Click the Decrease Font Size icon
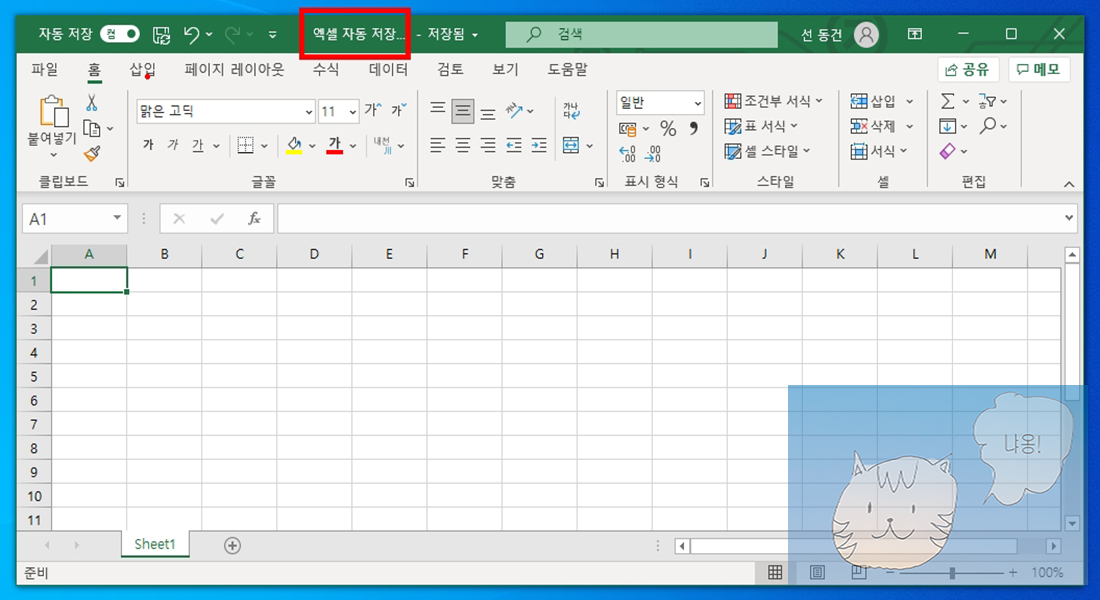 coord(399,110)
